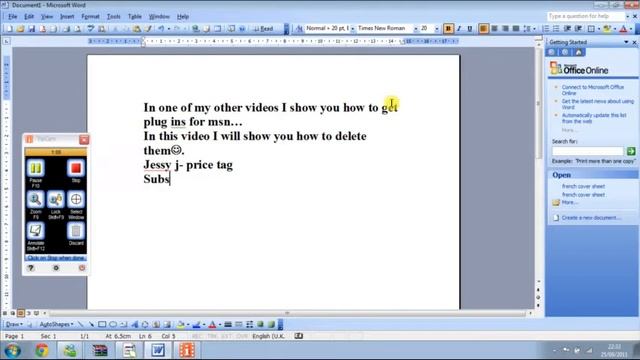640x360 pixels.
Task: Open the Fill Color dropdown arrow in Drawing toolbar
Action: [188, 325]
